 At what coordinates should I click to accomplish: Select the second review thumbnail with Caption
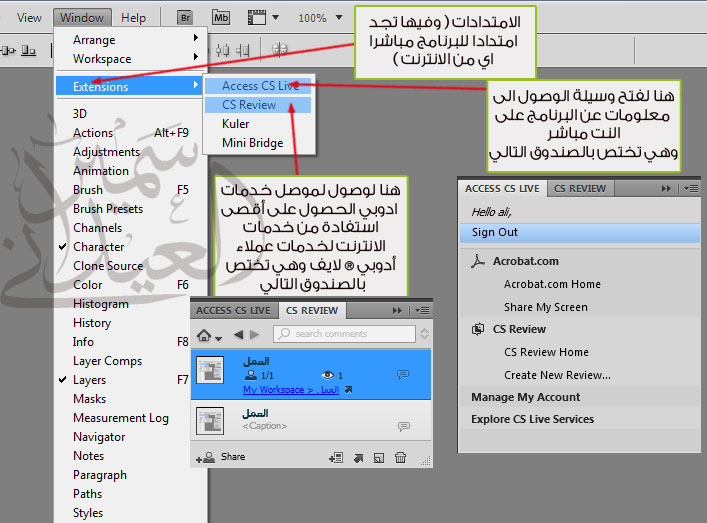(211, 420)
